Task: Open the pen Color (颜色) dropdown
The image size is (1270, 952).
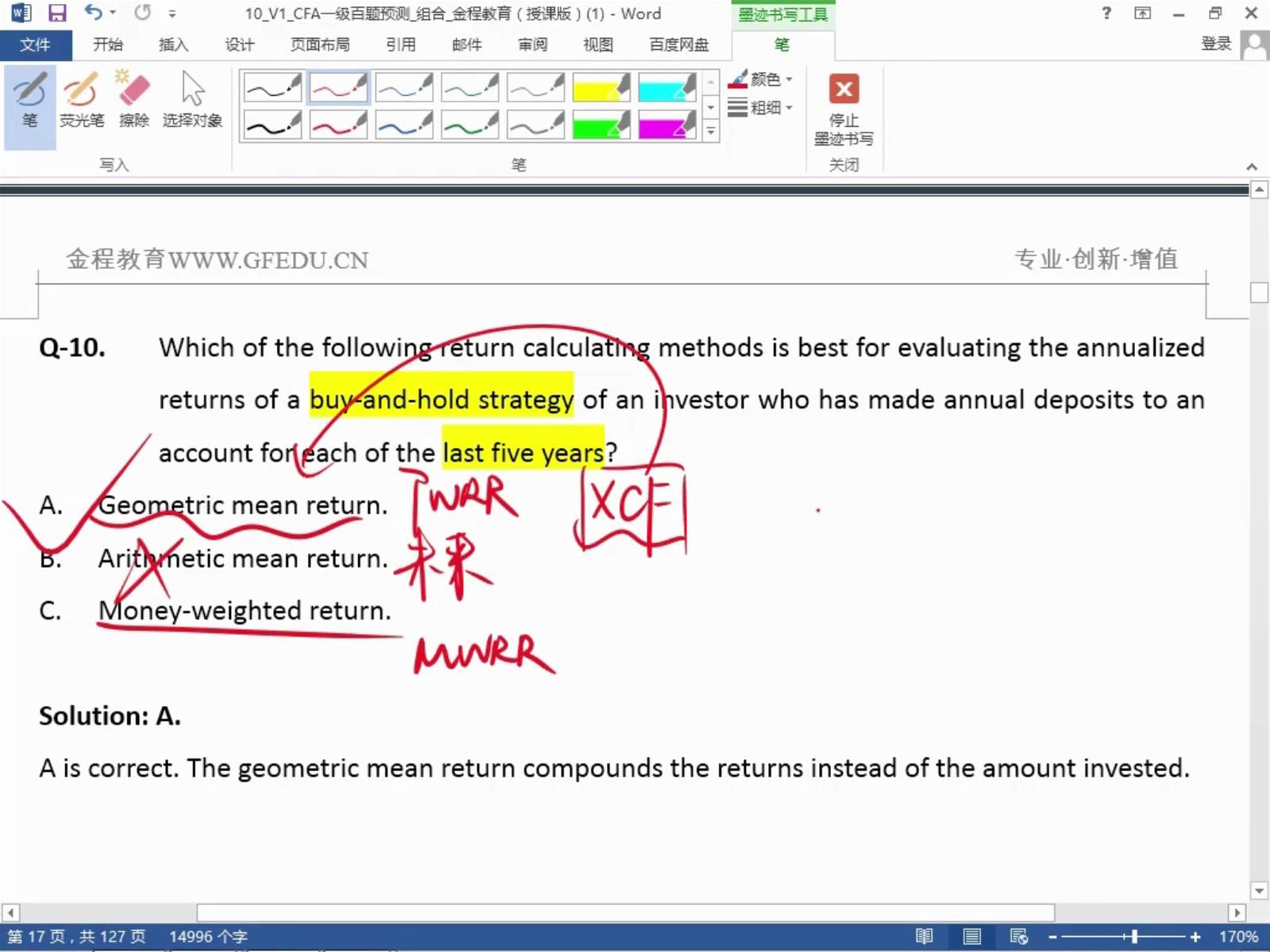Action: tap(760, 79)
